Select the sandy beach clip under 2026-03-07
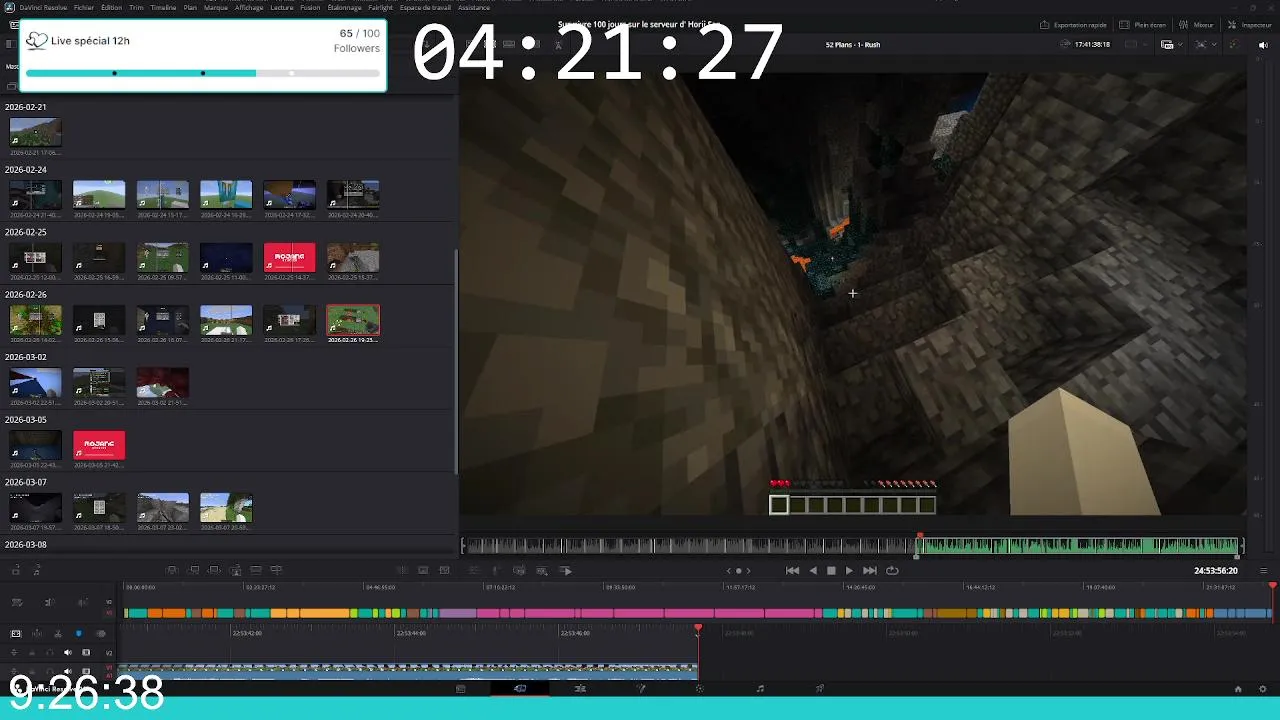The width and height of the screenshot is (1280, 720). click(x=226, y=507)
